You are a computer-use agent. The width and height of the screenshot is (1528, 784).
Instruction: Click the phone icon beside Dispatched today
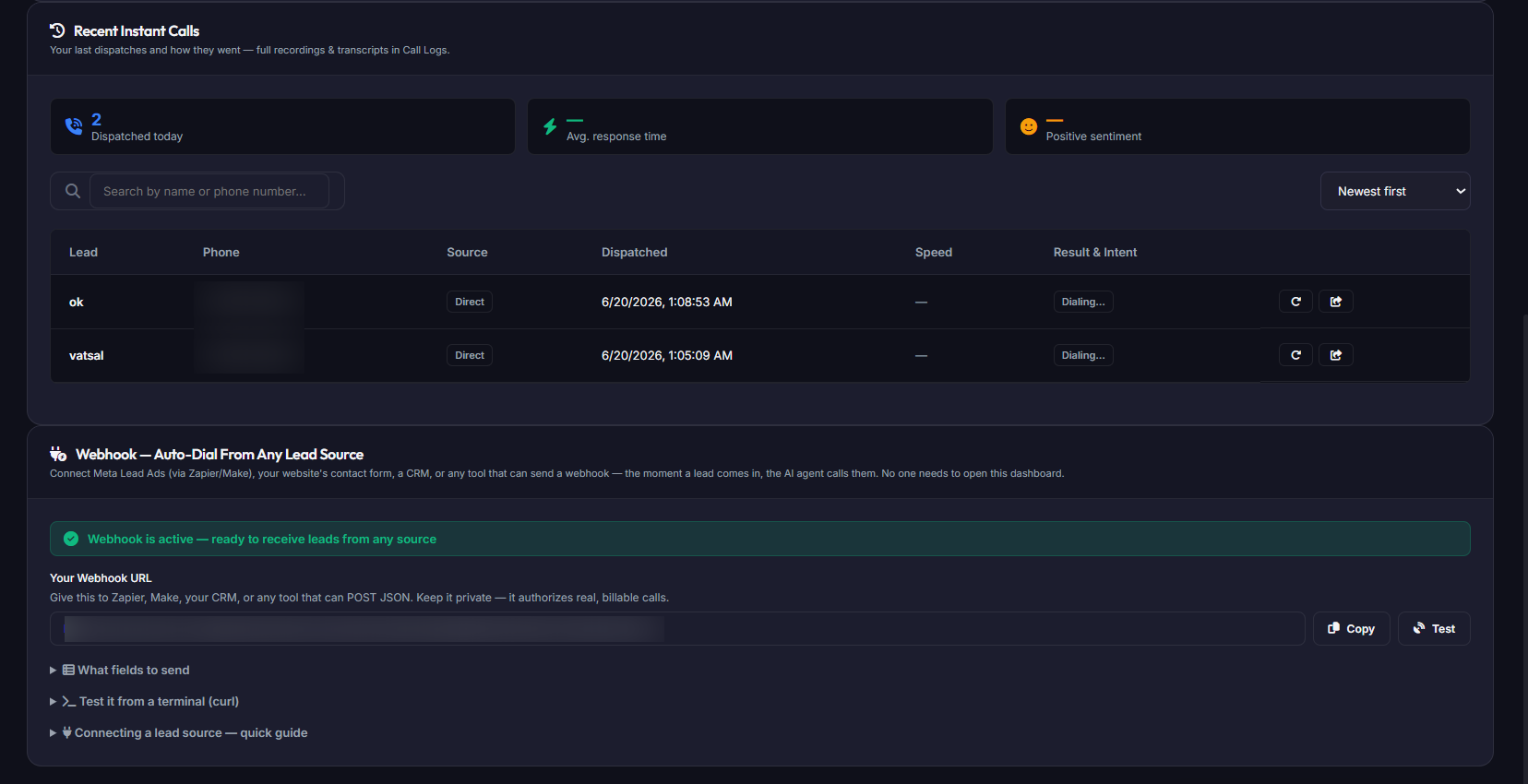tap(74, 126)
